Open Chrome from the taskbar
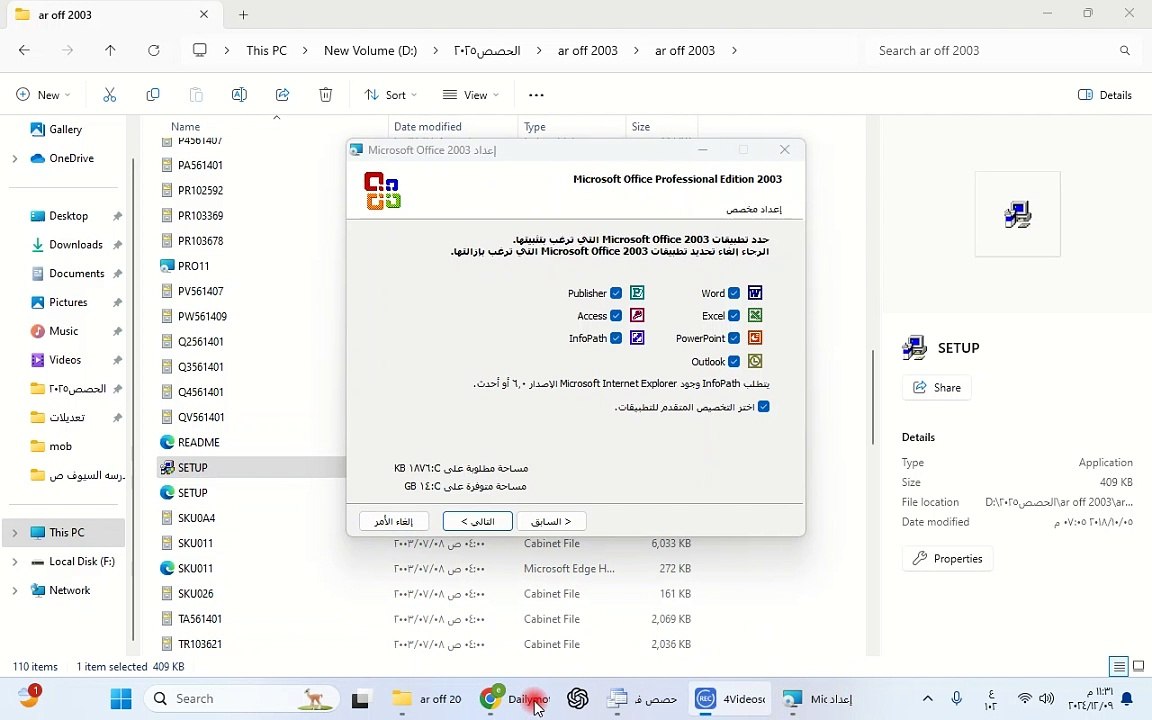This screenshot has height=720, width=1152. click(x=490, y=699)
